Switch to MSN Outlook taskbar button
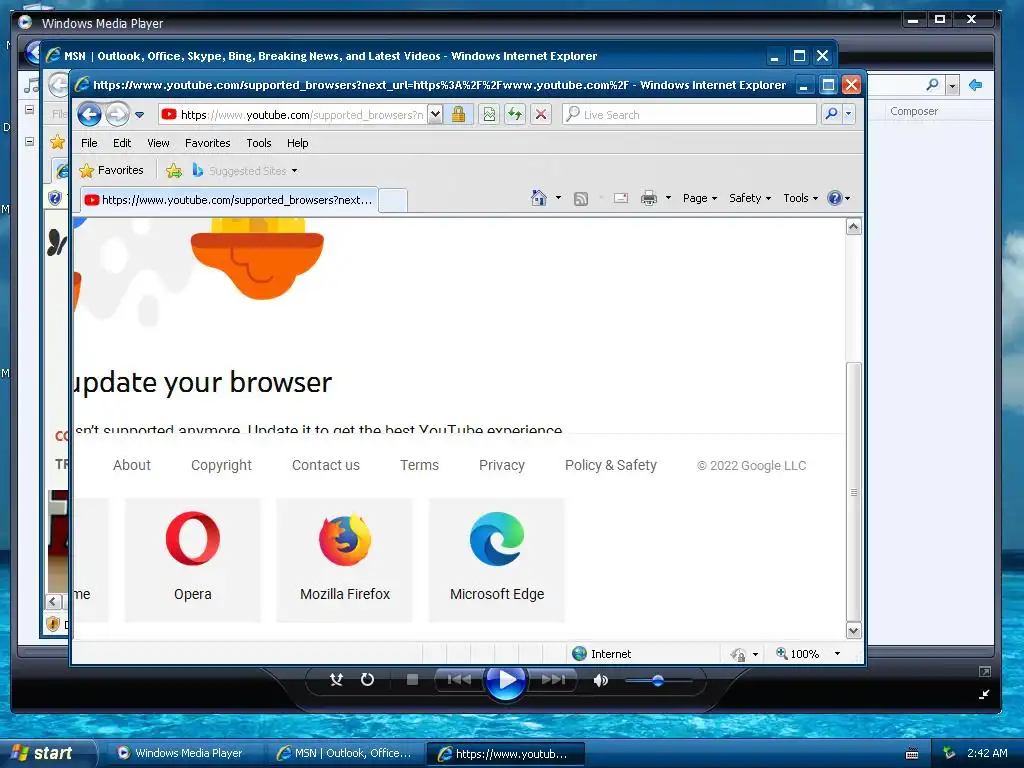The image size is (1024, 768). 345,753
